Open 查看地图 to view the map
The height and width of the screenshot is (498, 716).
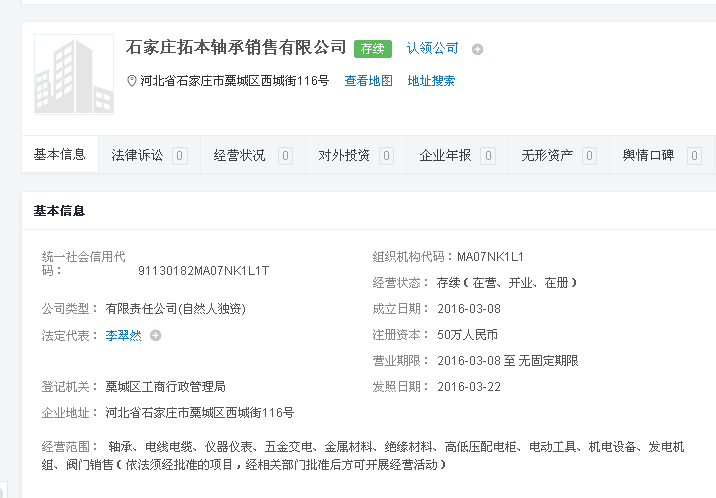click(368, 81)
